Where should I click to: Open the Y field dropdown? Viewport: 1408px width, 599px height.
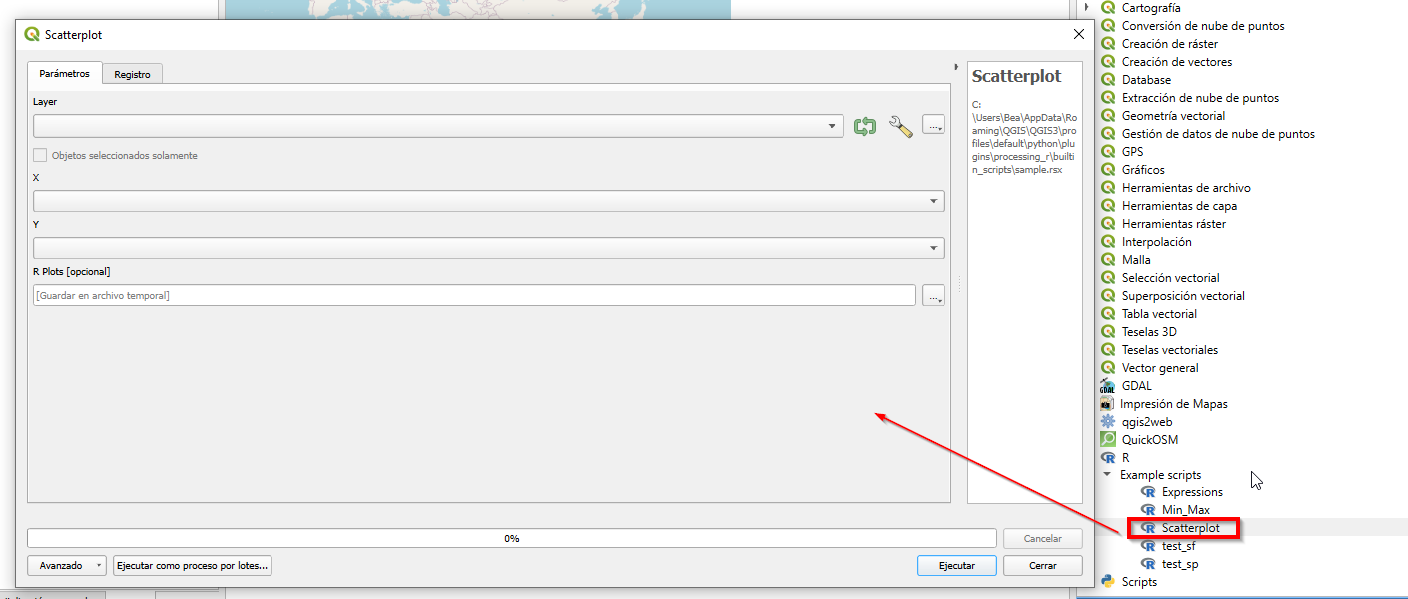[489, 248]
